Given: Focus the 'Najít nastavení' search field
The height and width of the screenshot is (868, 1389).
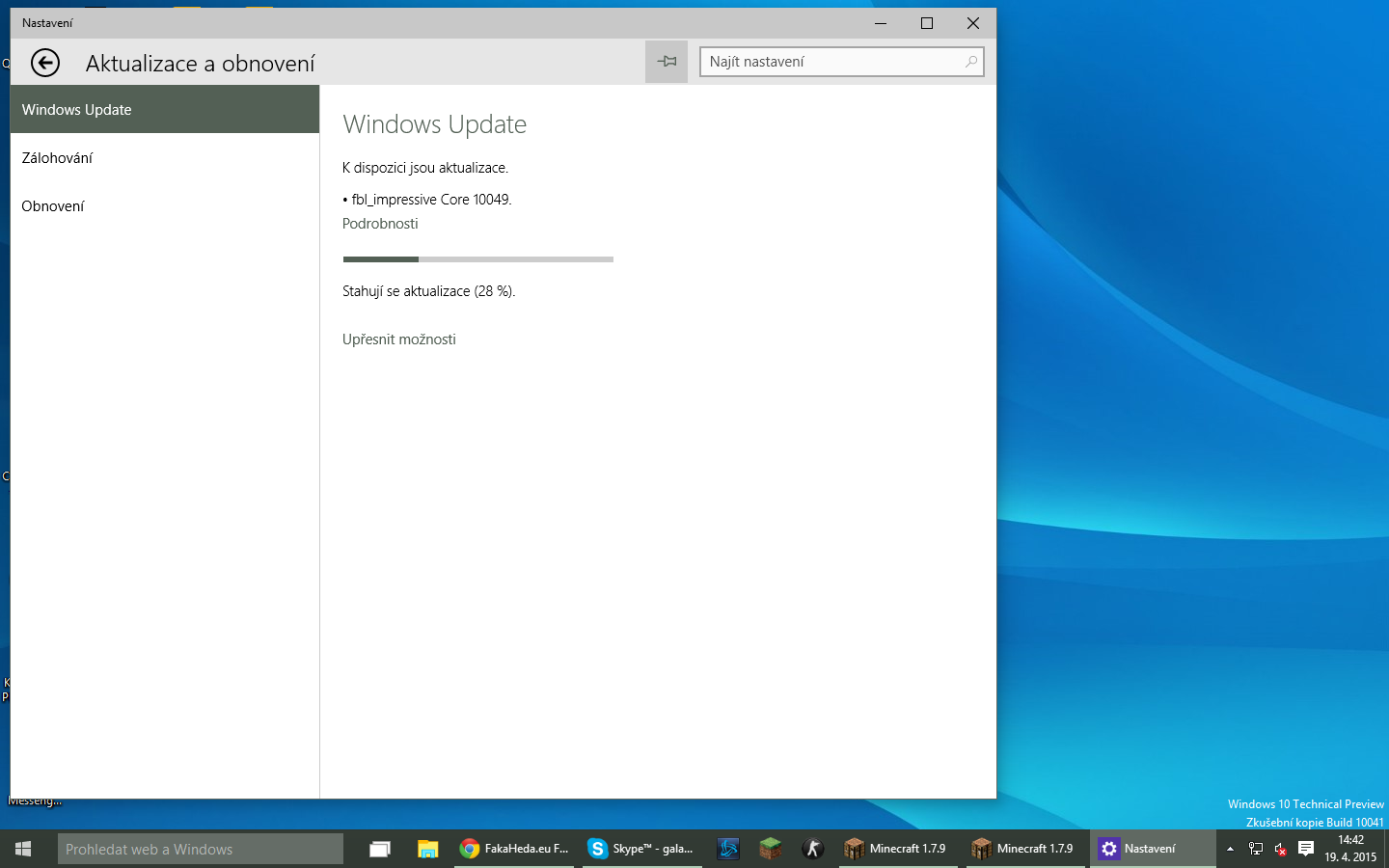Looking at the screenshot, I should click(841, 62).
